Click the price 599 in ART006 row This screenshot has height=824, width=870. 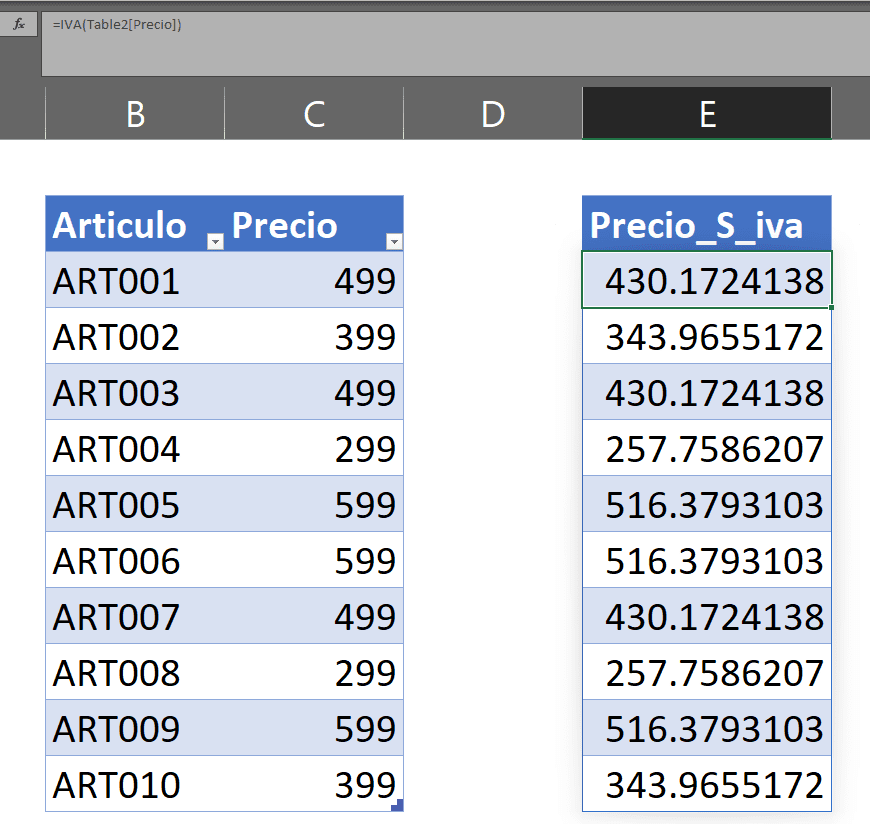[364, 561]
